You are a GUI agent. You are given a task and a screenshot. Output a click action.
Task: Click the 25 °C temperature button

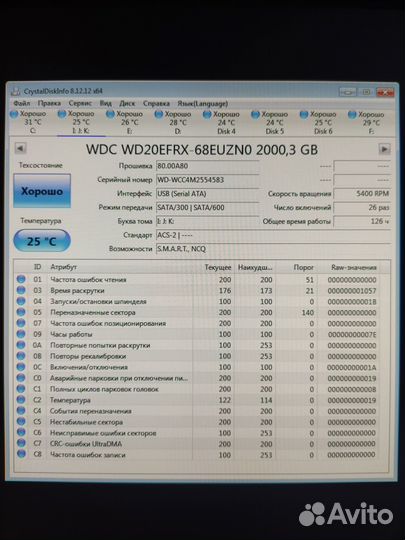pyautogui.click(x=42, y=241)
